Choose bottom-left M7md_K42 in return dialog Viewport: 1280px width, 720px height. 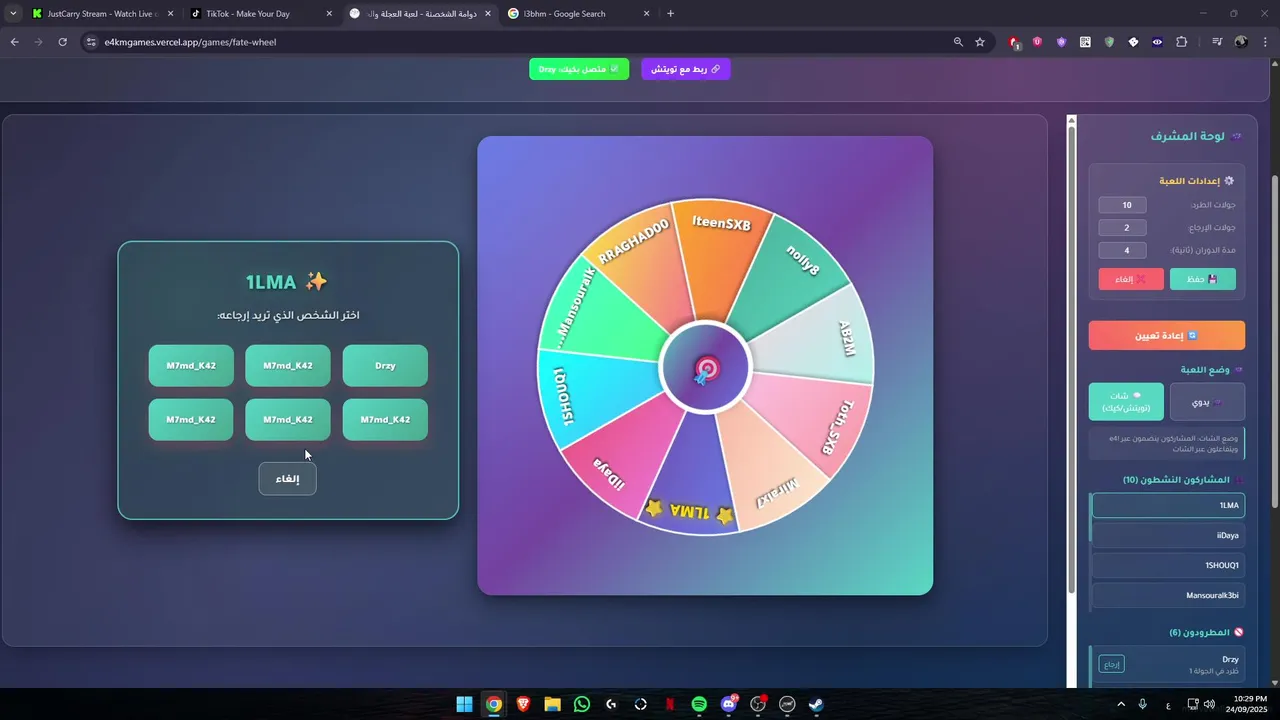coord(191,420)
